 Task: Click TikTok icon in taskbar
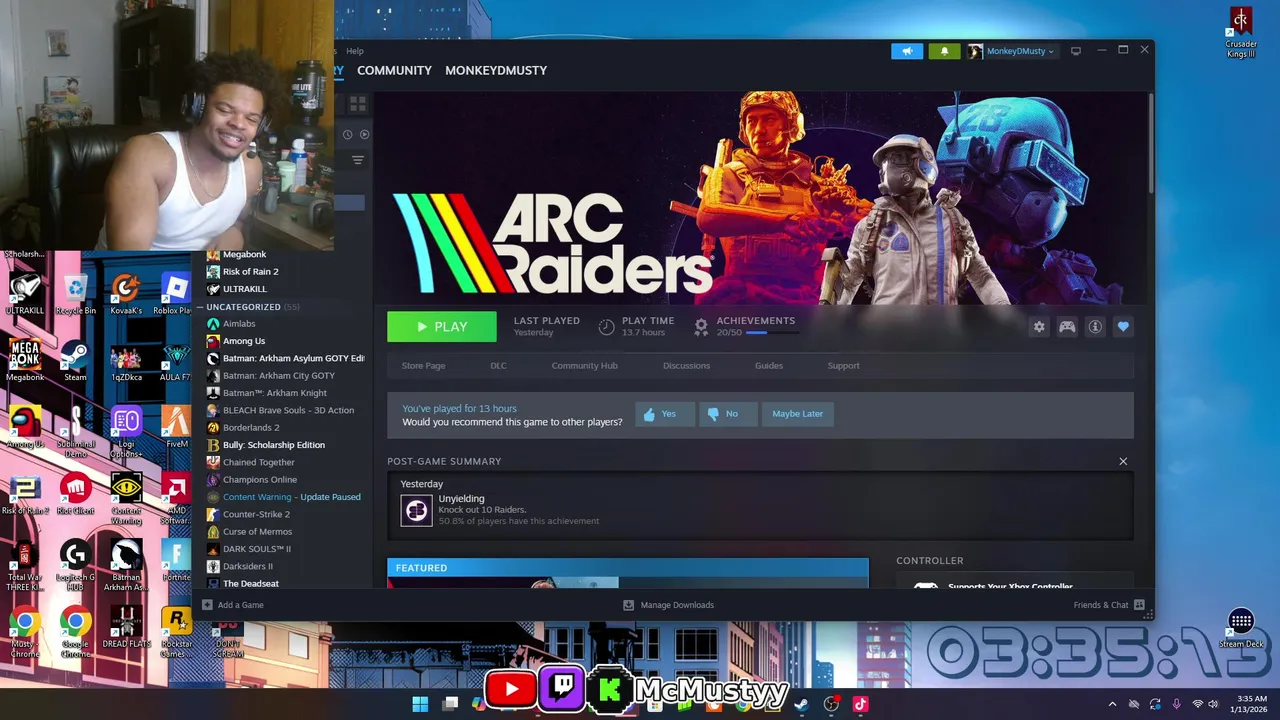click(860, 704)
